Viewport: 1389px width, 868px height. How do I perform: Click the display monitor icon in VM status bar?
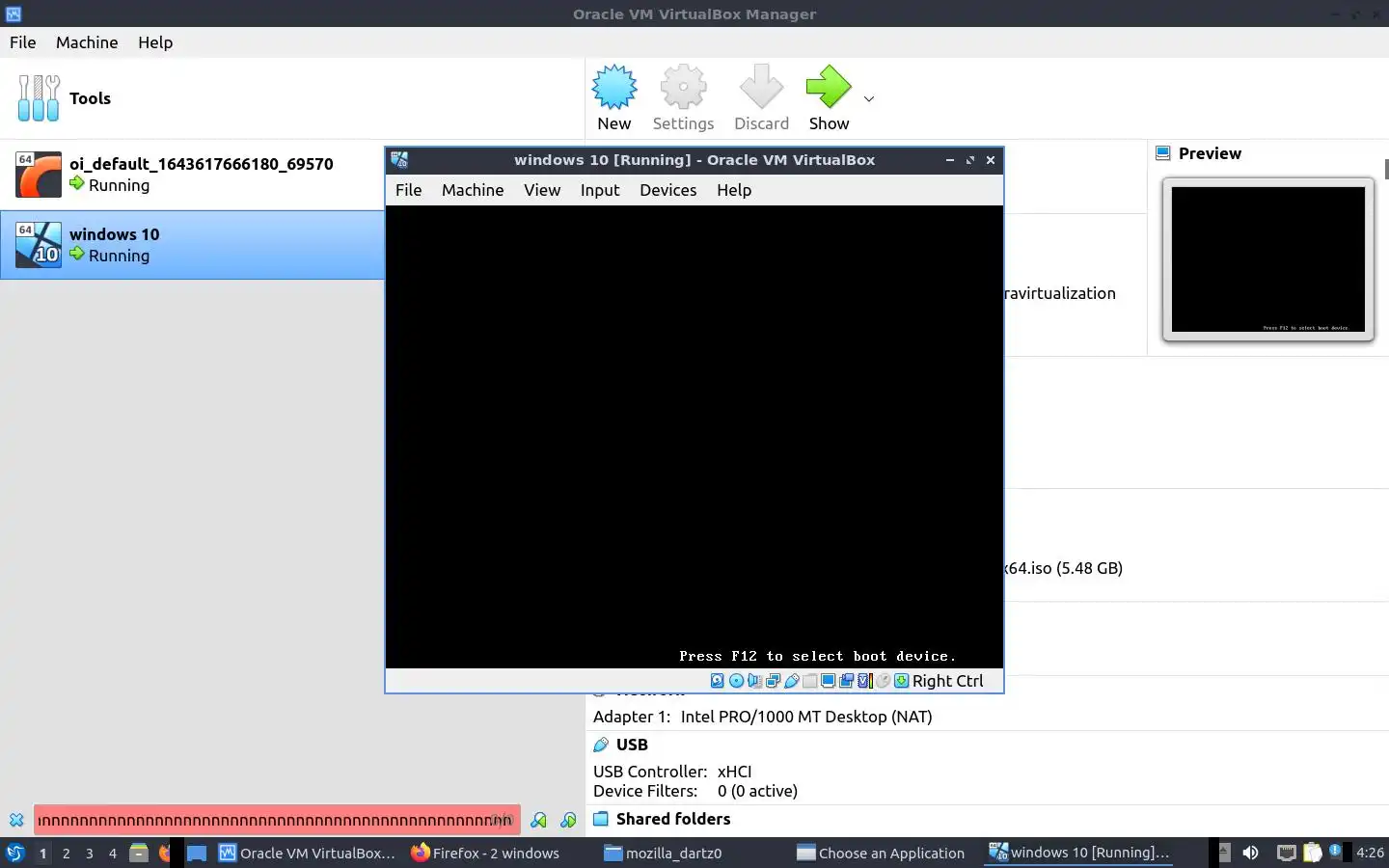(828, 681)
